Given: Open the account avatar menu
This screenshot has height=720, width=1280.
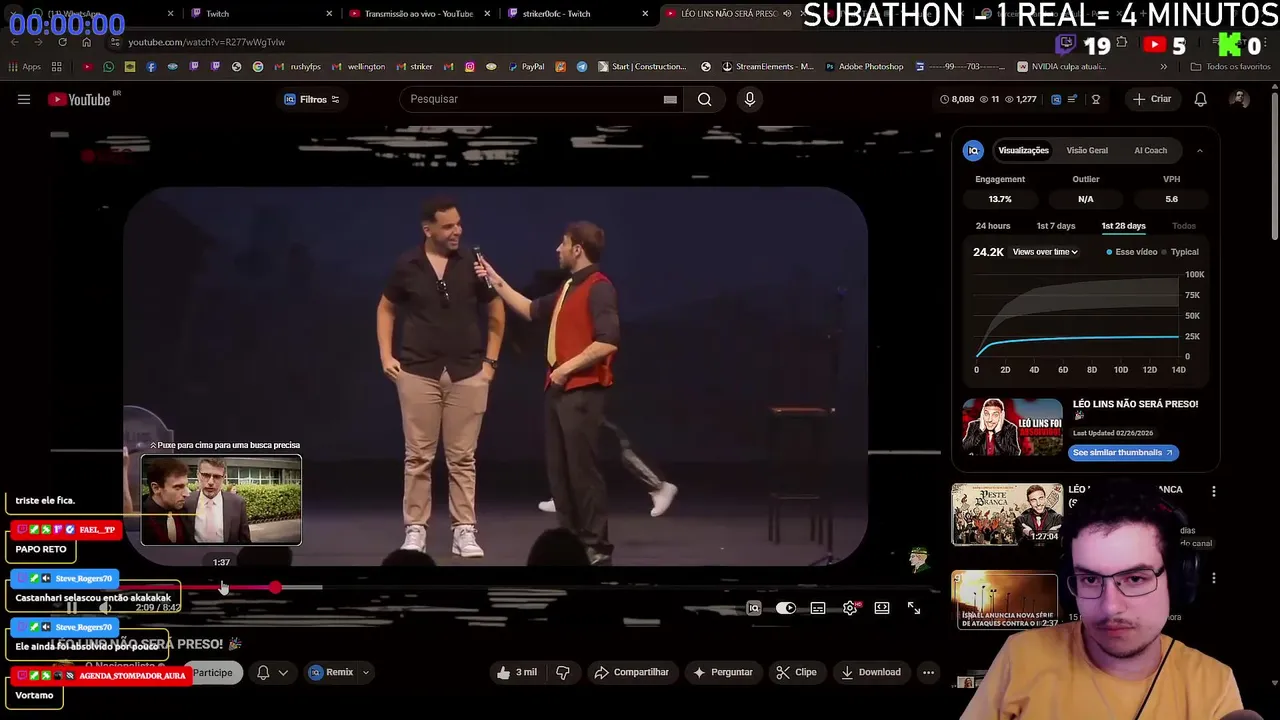Looking at the screenshot, I should 1239,99.
